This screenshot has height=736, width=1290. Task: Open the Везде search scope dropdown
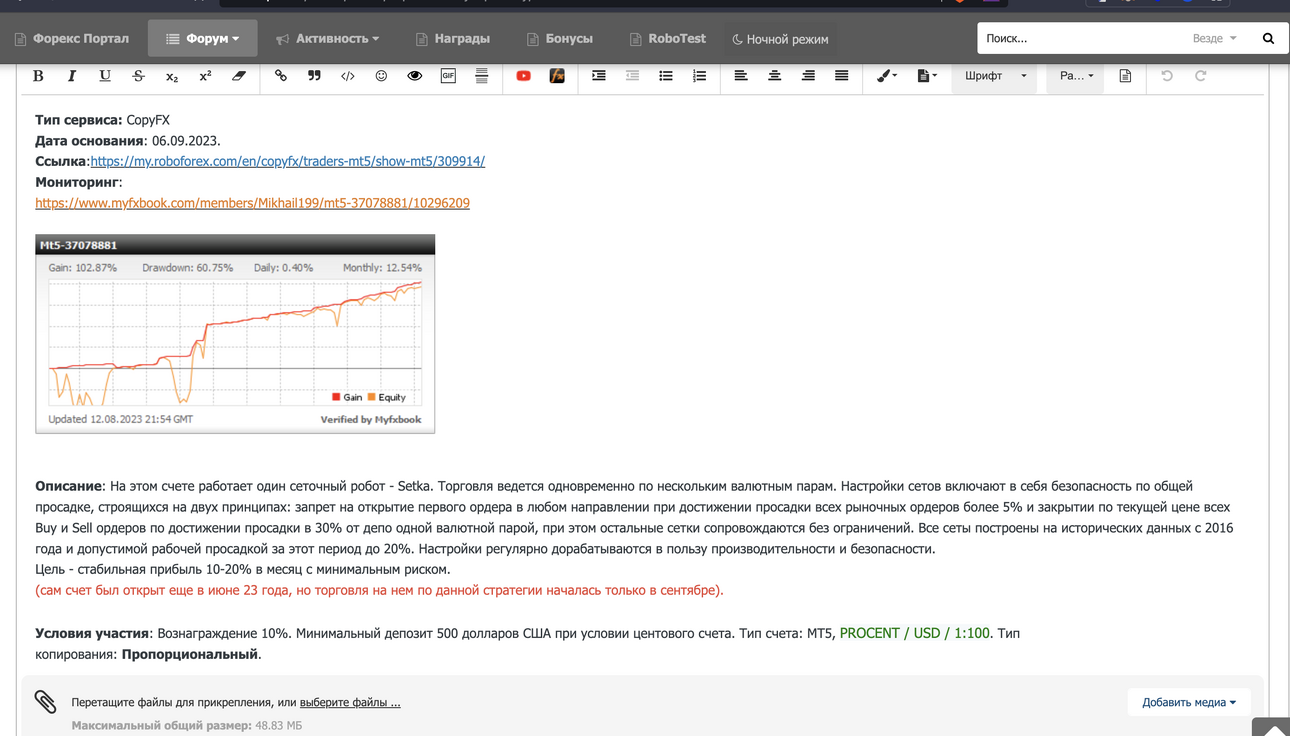point(1215,38)
